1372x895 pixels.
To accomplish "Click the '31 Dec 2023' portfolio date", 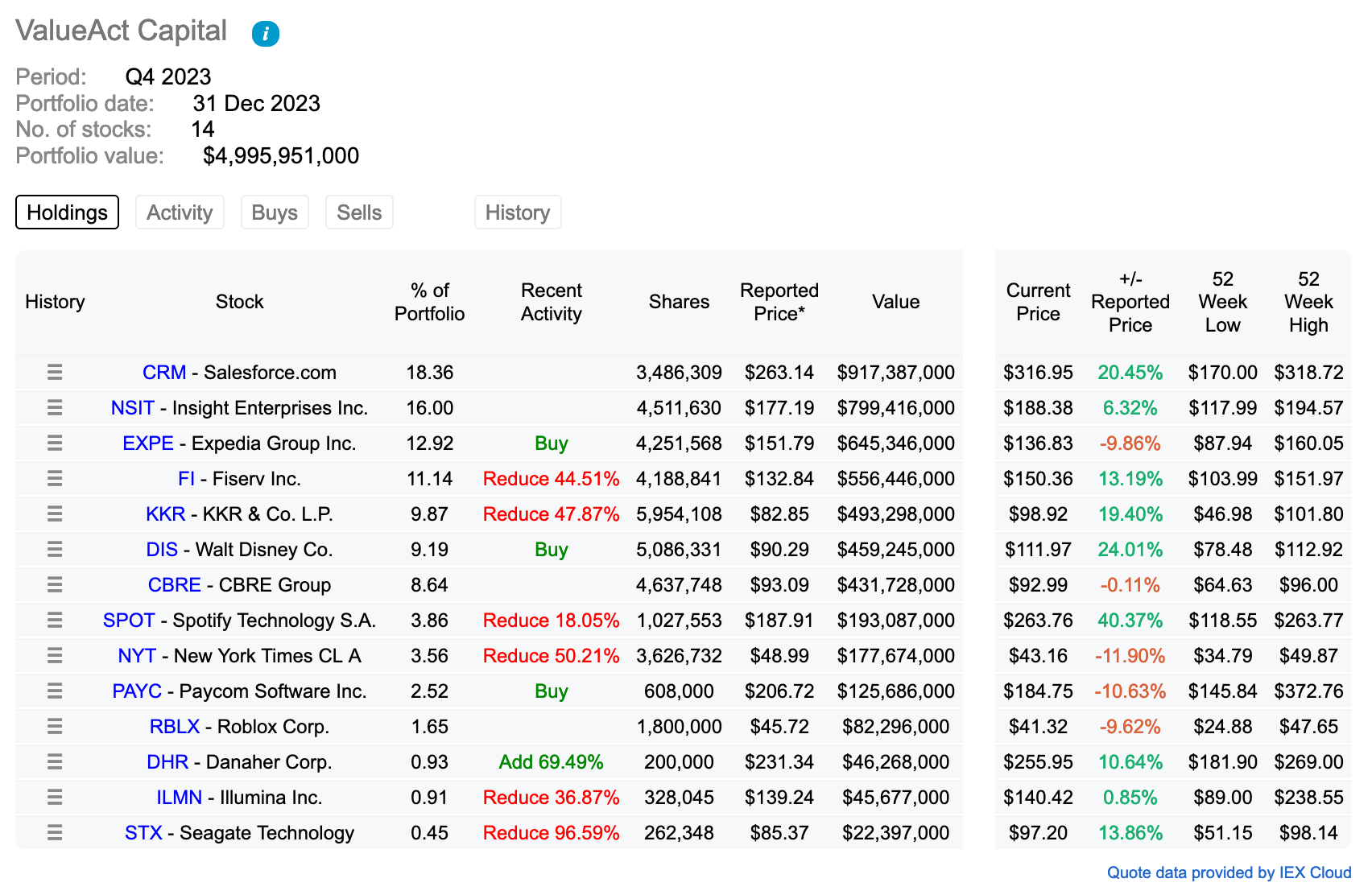I will point(257,103).
